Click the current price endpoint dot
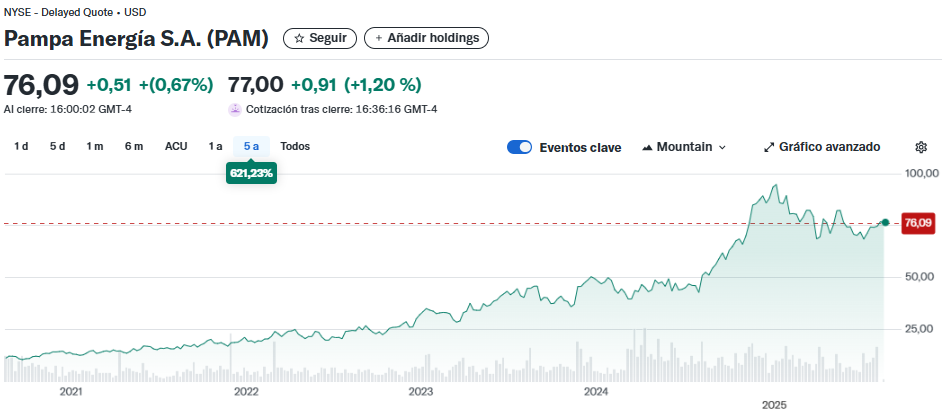The image size is (944, 416). [x=885, y=223]
